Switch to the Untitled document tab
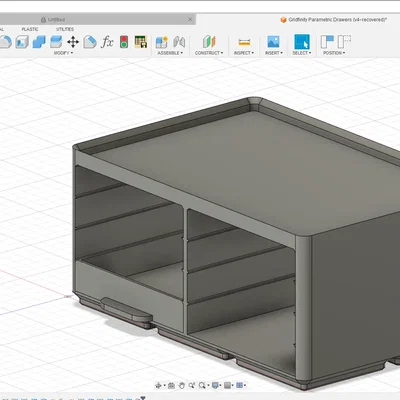 tap(56, 20)
